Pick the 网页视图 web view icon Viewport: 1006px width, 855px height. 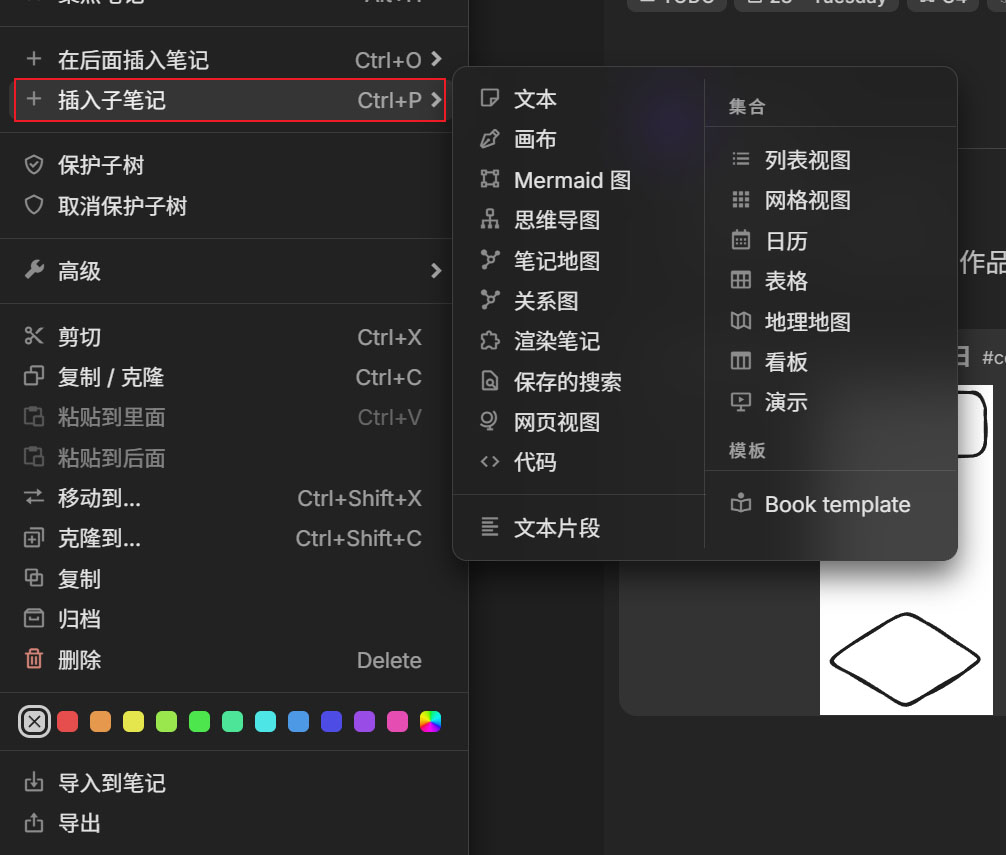click(x=489, y=422)
